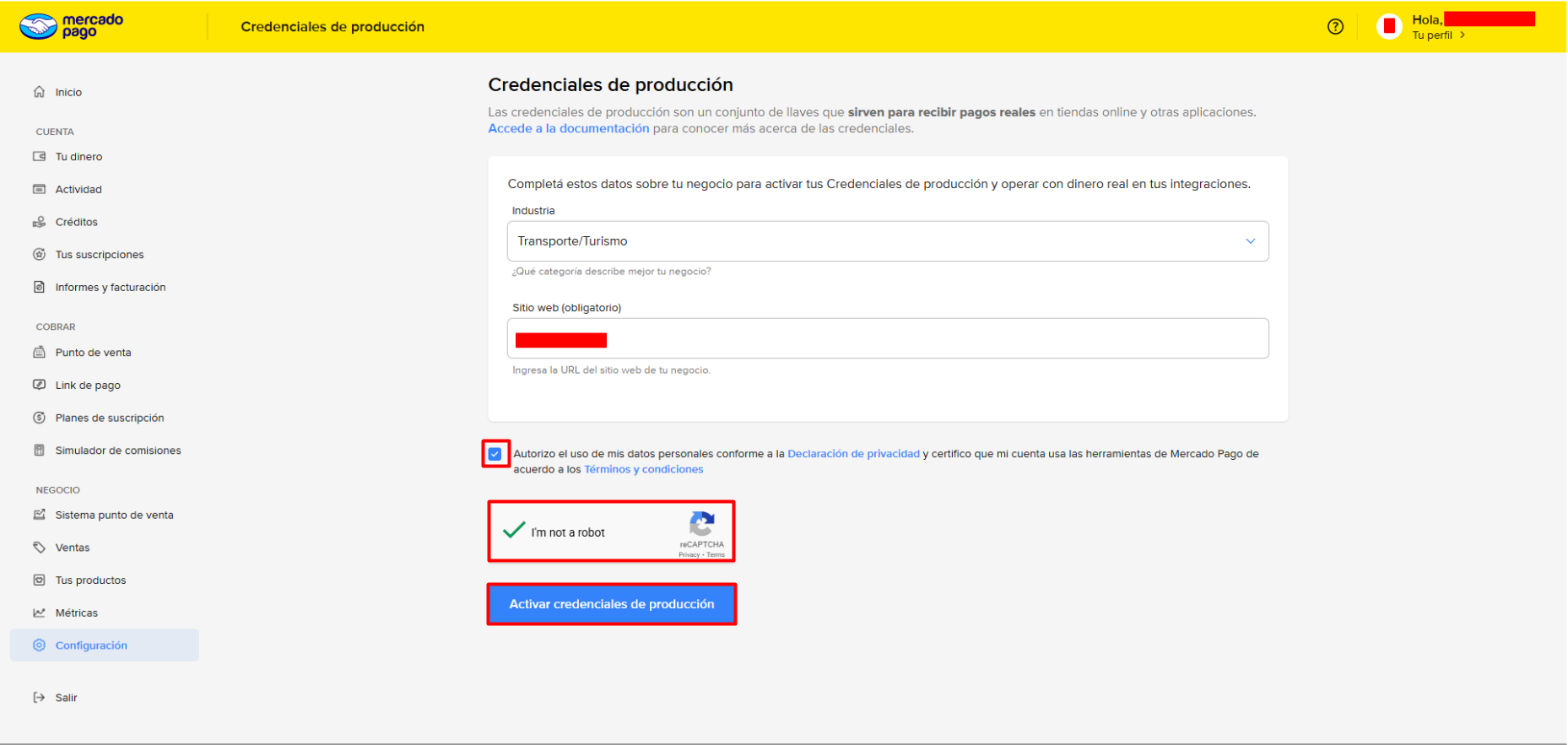This screenshot has height=745, width=1568.
Task: Click the Industria dropdown chevron arrow
Action: pyautogui.click(x=1251, y=241)
